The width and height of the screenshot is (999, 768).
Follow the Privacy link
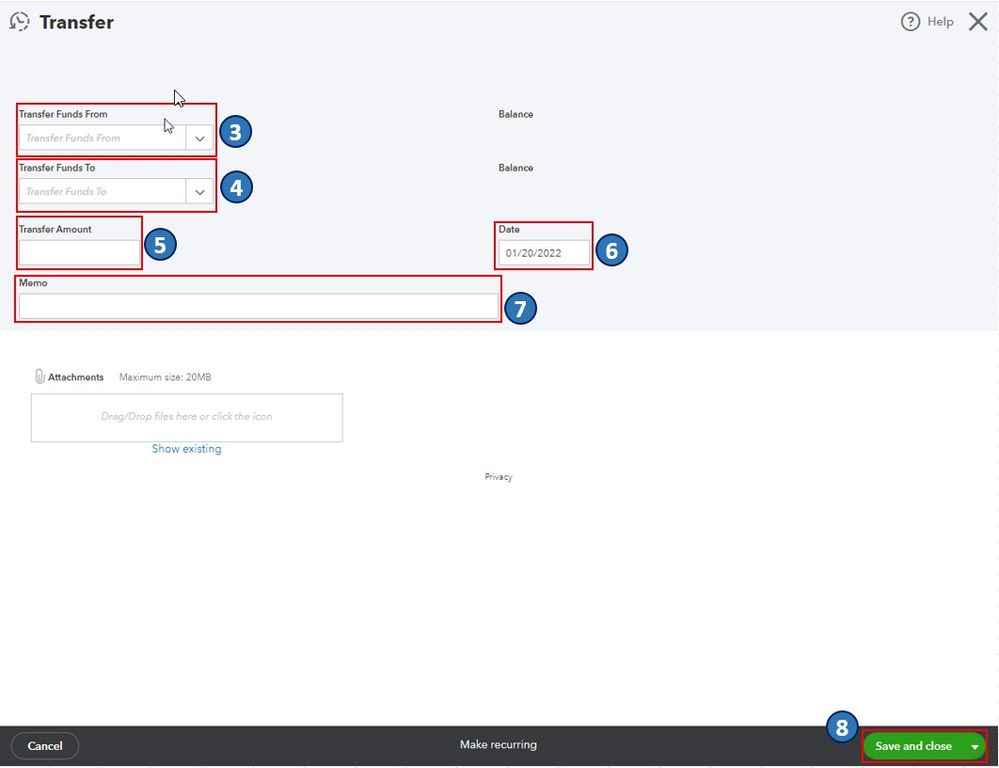tap(498, 477)
